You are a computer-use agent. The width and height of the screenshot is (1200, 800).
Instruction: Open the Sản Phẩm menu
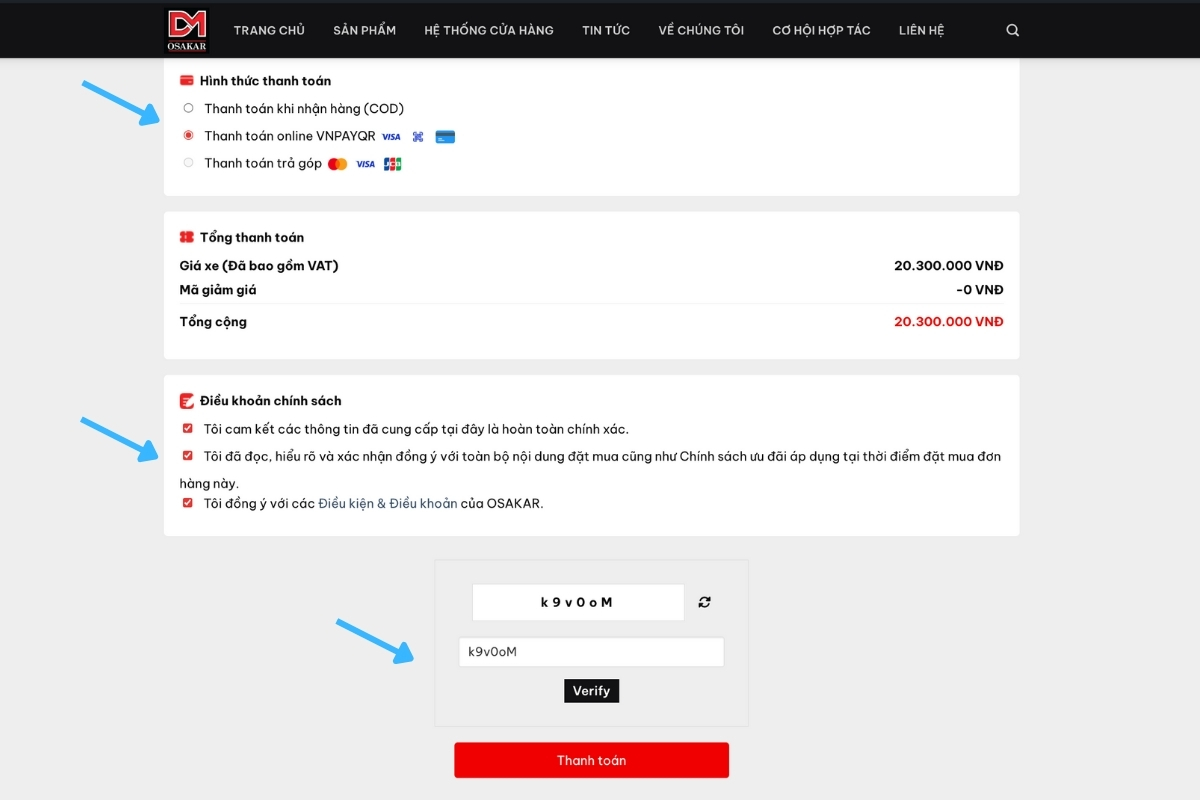(364, 30)
